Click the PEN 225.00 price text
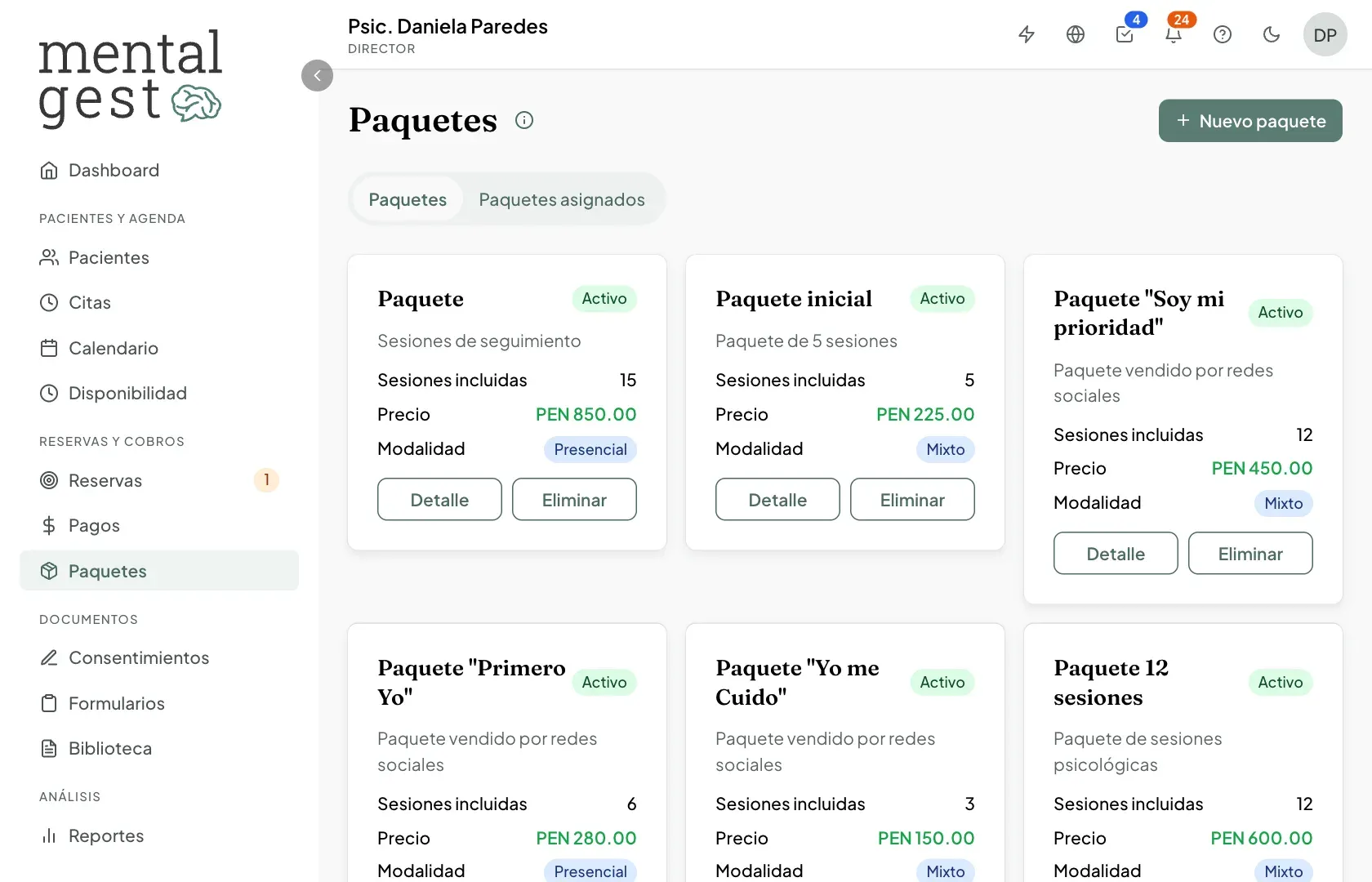 (x=925, y=414)
